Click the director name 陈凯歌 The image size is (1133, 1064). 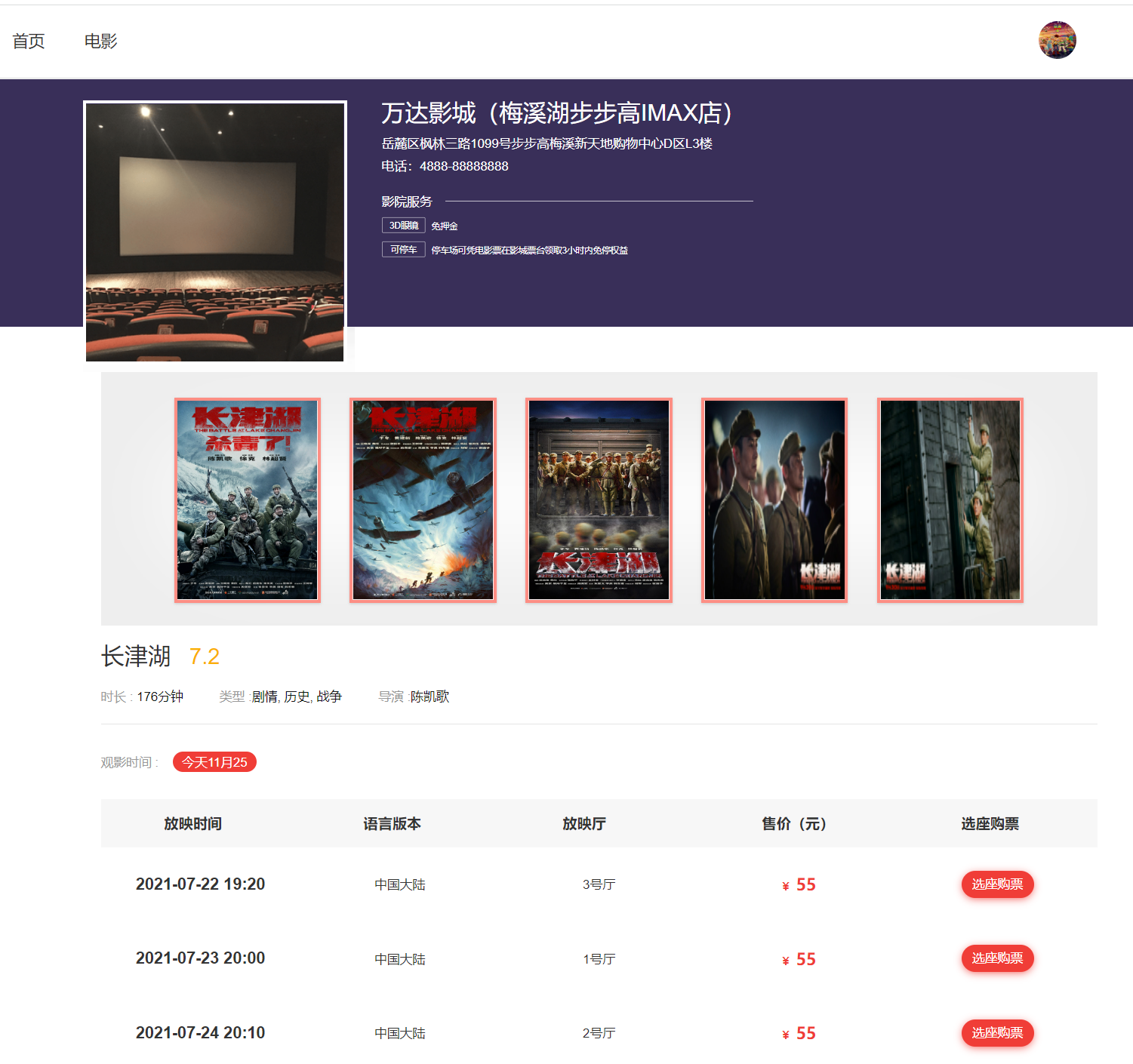[x=429, y=697]
